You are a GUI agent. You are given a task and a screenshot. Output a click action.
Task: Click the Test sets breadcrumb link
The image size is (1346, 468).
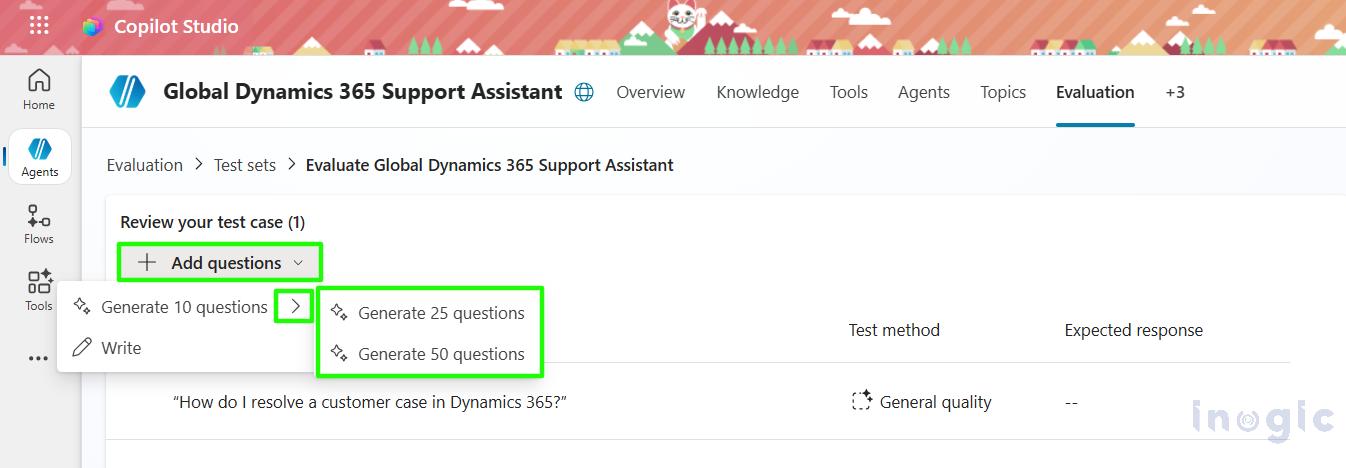[245, 165]
